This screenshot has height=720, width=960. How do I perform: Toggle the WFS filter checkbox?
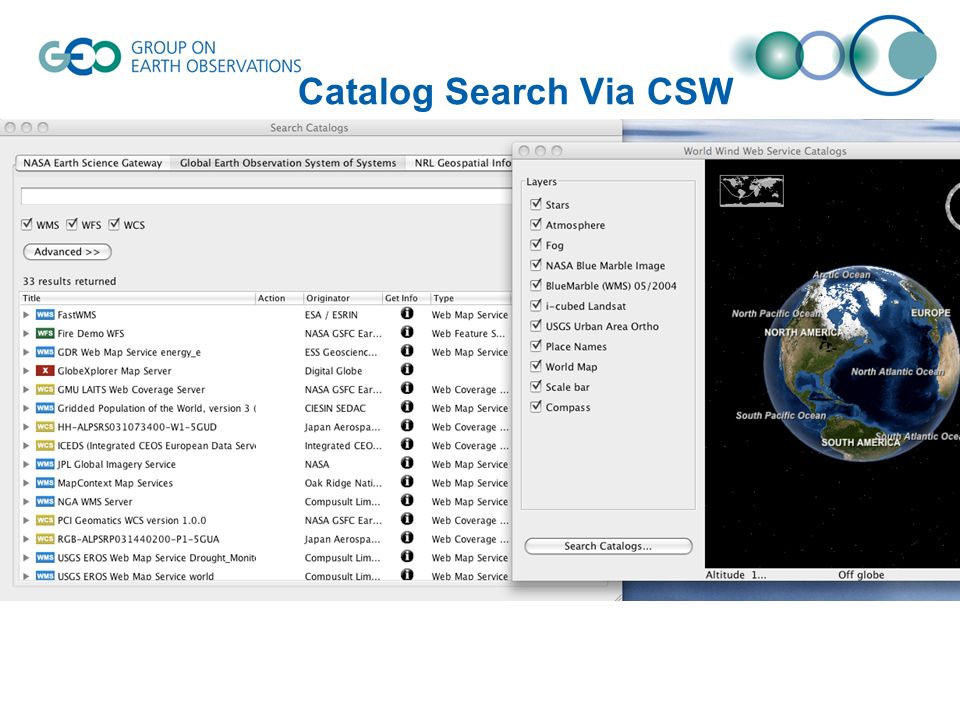(x=72, y=224)
